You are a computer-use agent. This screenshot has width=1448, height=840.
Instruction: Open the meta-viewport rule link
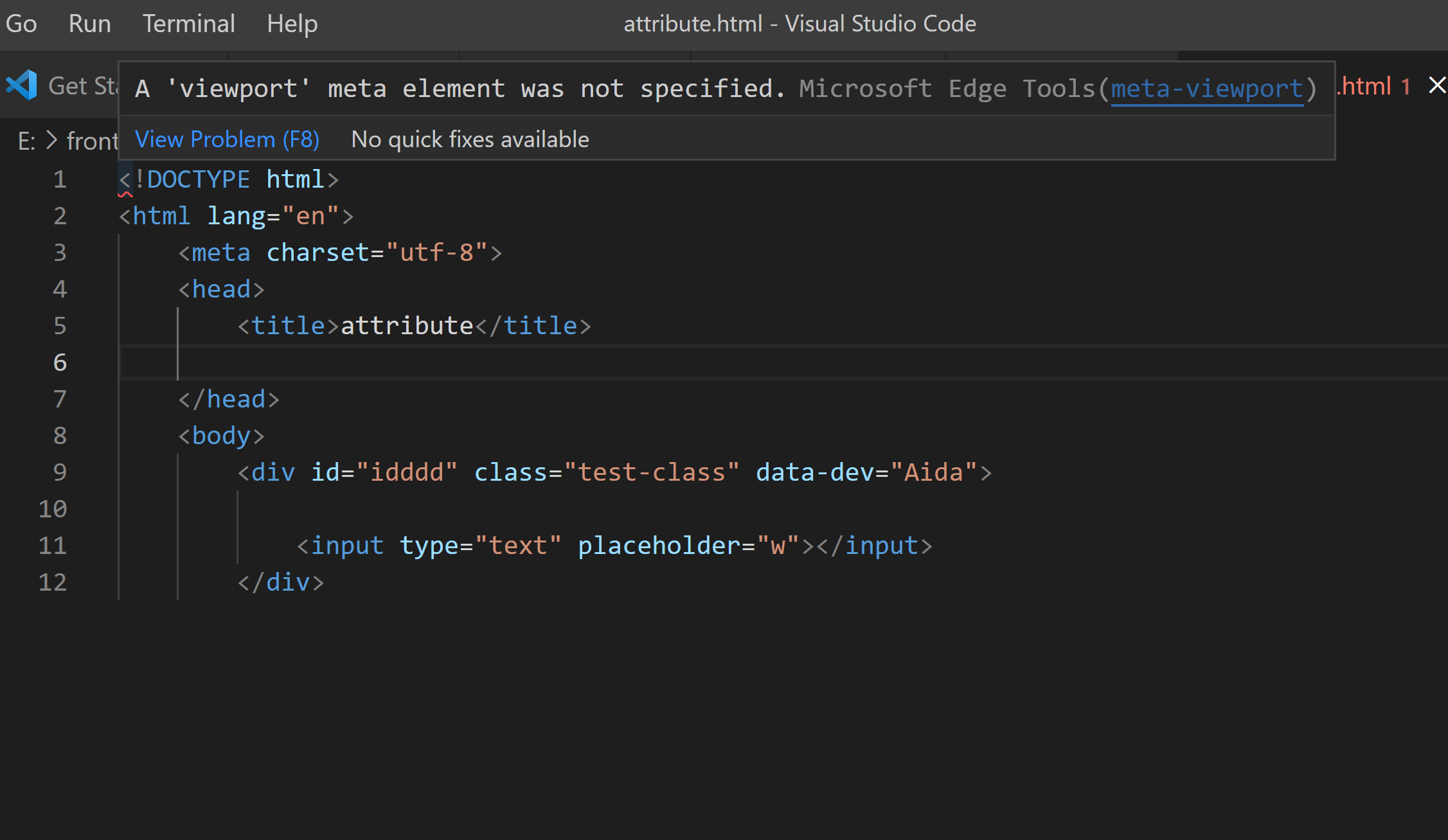1207,89
